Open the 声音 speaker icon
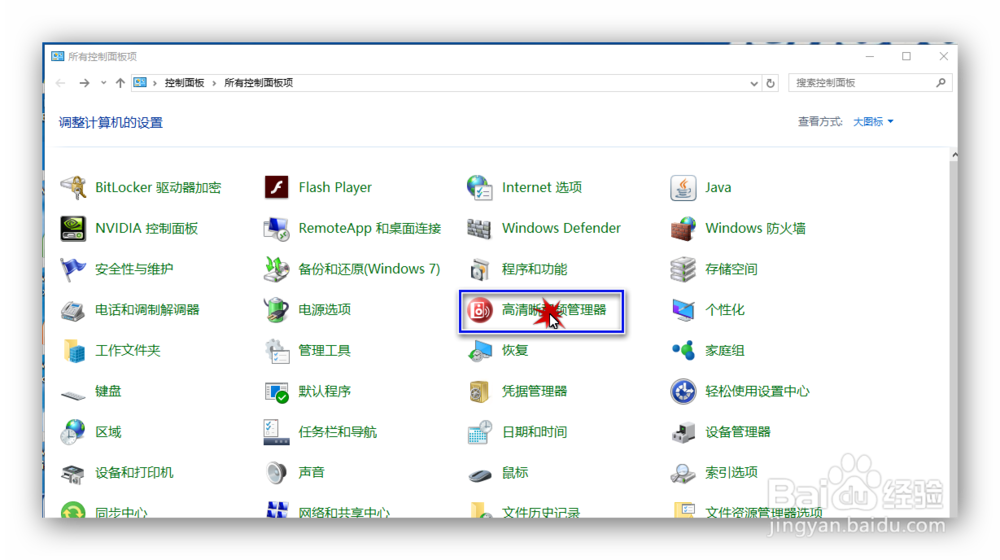 276,473
